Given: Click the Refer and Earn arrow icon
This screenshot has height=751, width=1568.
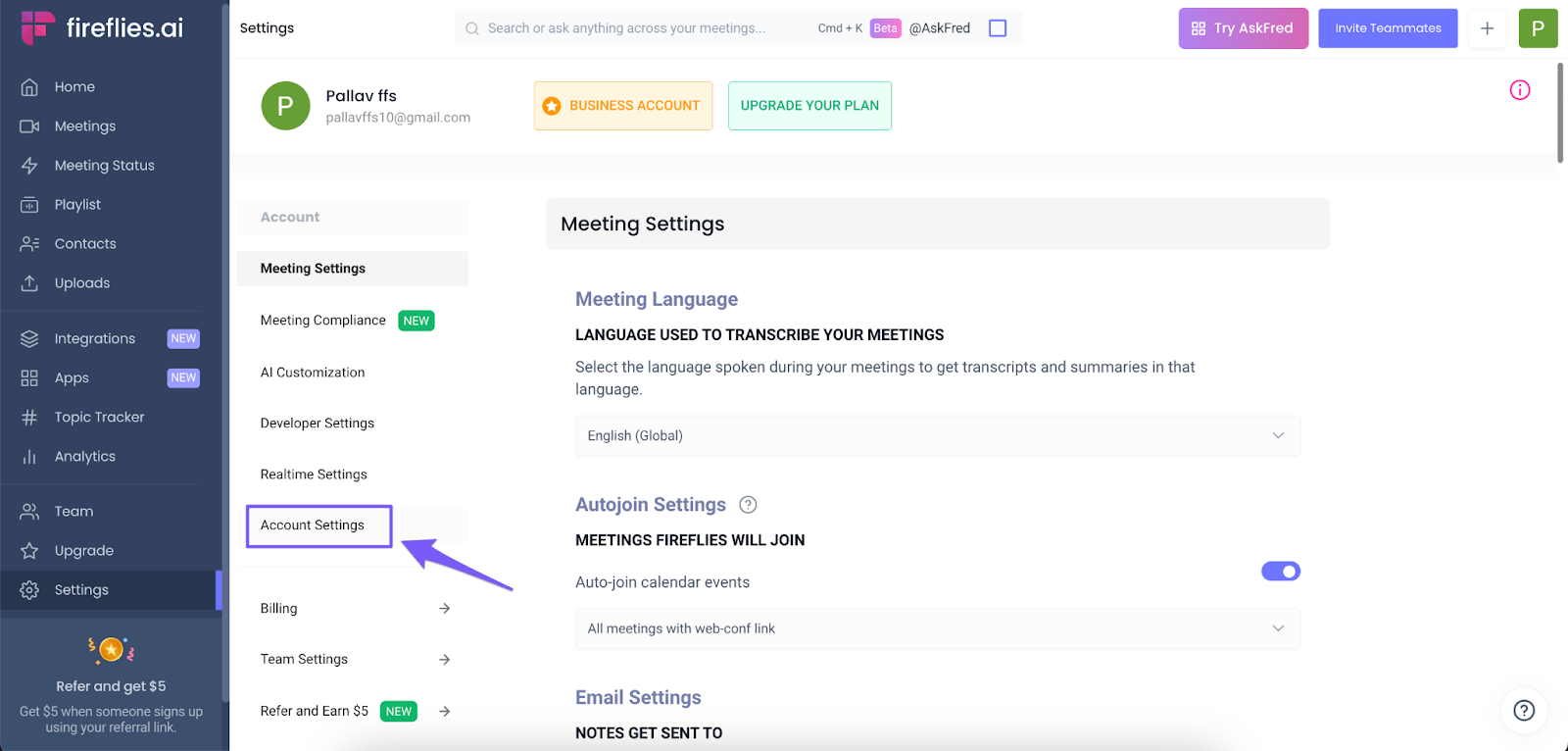Looking at the screenshot, I should point(445,712).
